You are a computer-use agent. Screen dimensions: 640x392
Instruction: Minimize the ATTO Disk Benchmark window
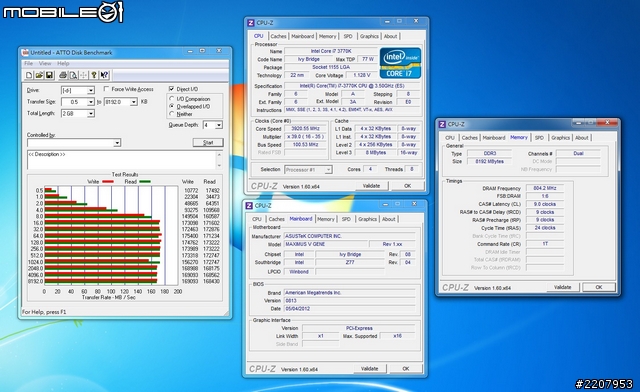click(190, 51)
